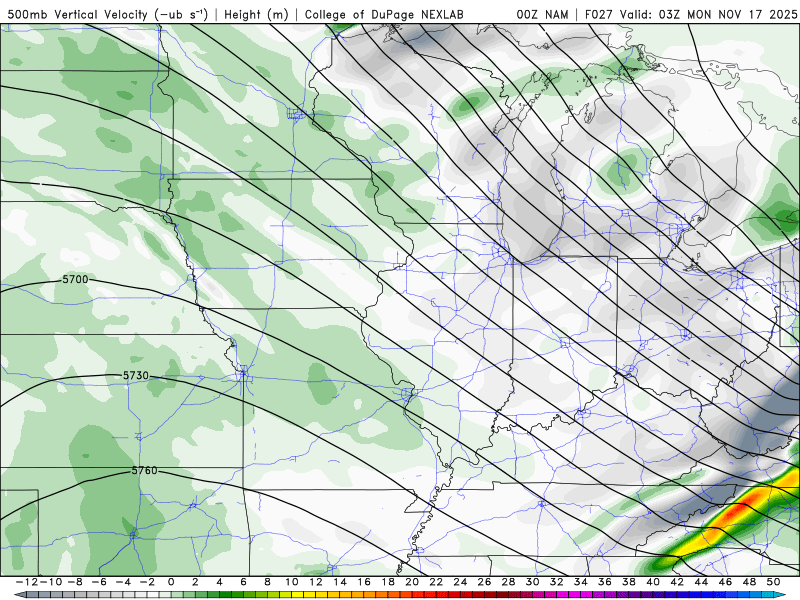Click the 30 colorbar tick label
Viewport: 800px width, 600px height.
pyautogui.click(x=532, y=582)
